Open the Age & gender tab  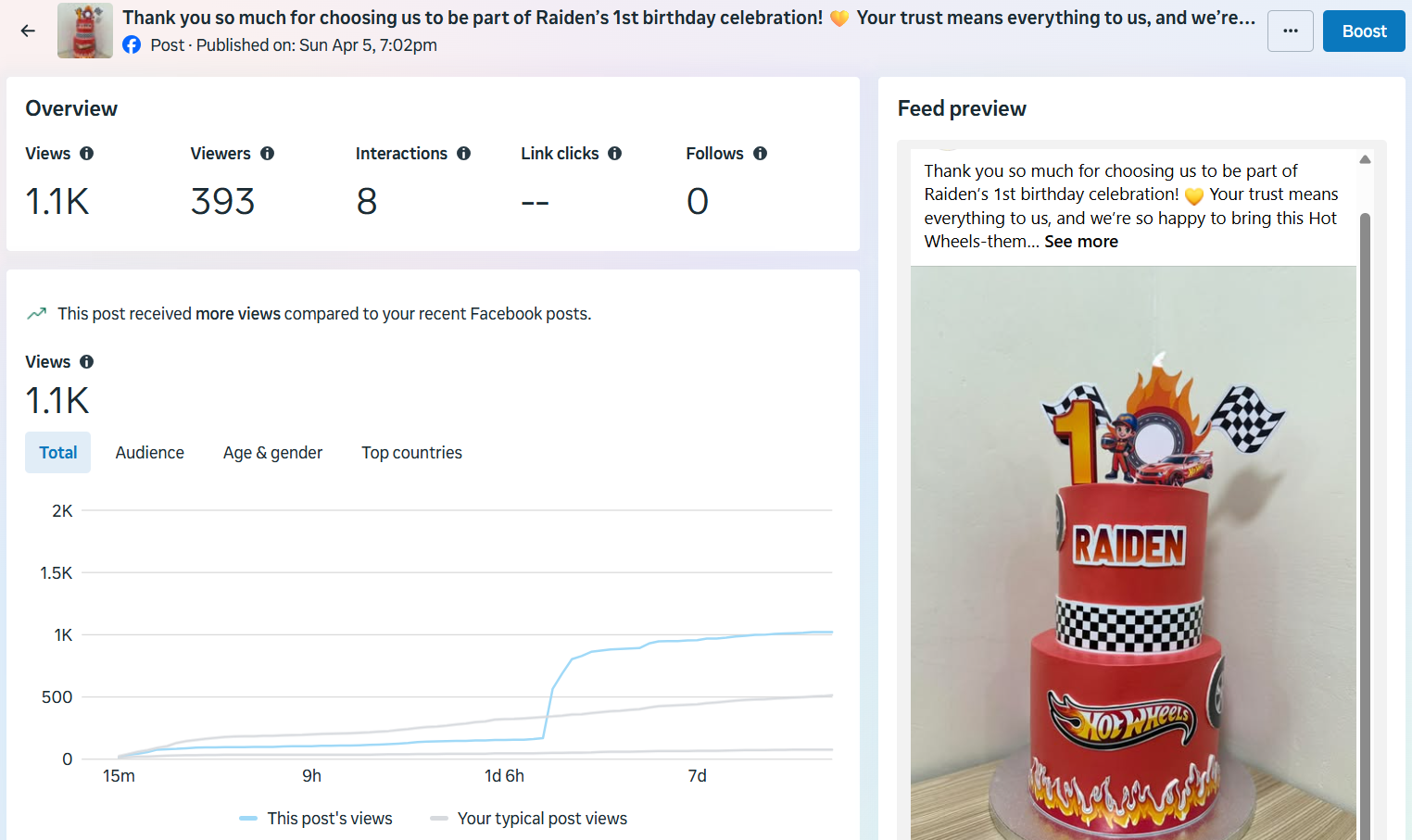click(x=272, y=453)
